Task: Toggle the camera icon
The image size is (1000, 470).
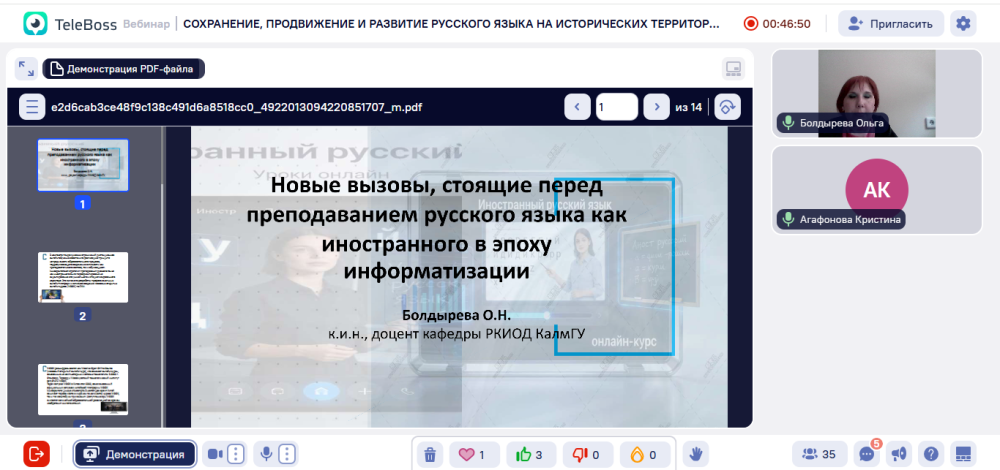Action: coord(216,454)
